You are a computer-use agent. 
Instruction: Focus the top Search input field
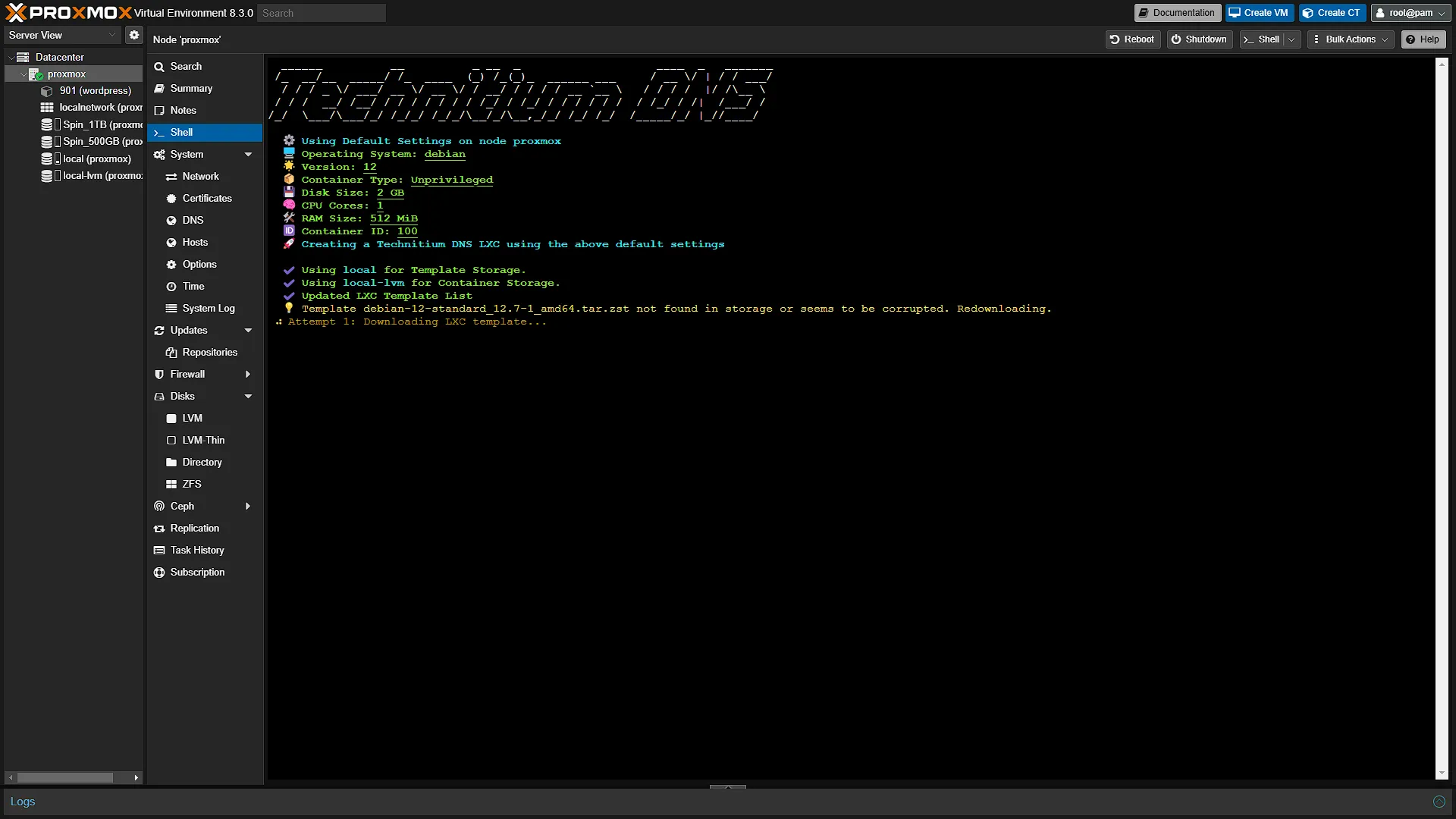coord(322,13)
